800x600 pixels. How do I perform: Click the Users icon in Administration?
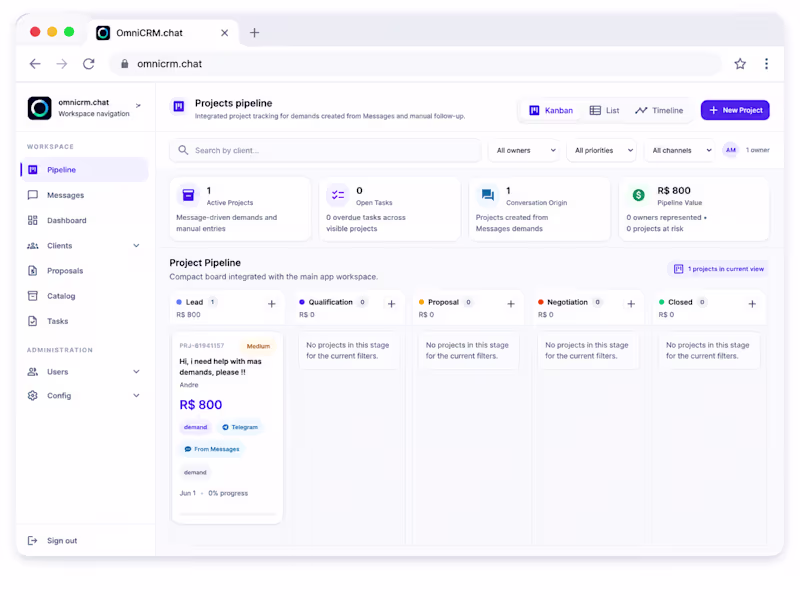click(x=33, y=371)
